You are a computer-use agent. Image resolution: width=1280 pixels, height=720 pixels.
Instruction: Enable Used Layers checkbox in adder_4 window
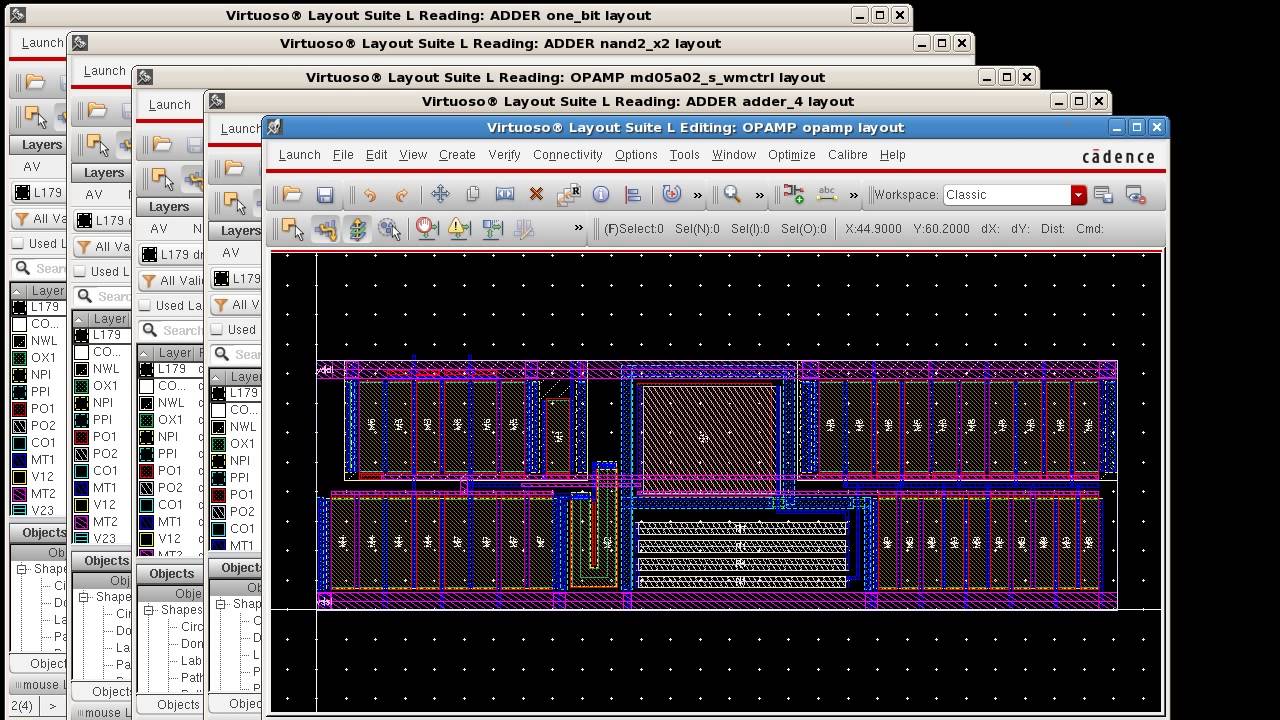tap(217, 329)
